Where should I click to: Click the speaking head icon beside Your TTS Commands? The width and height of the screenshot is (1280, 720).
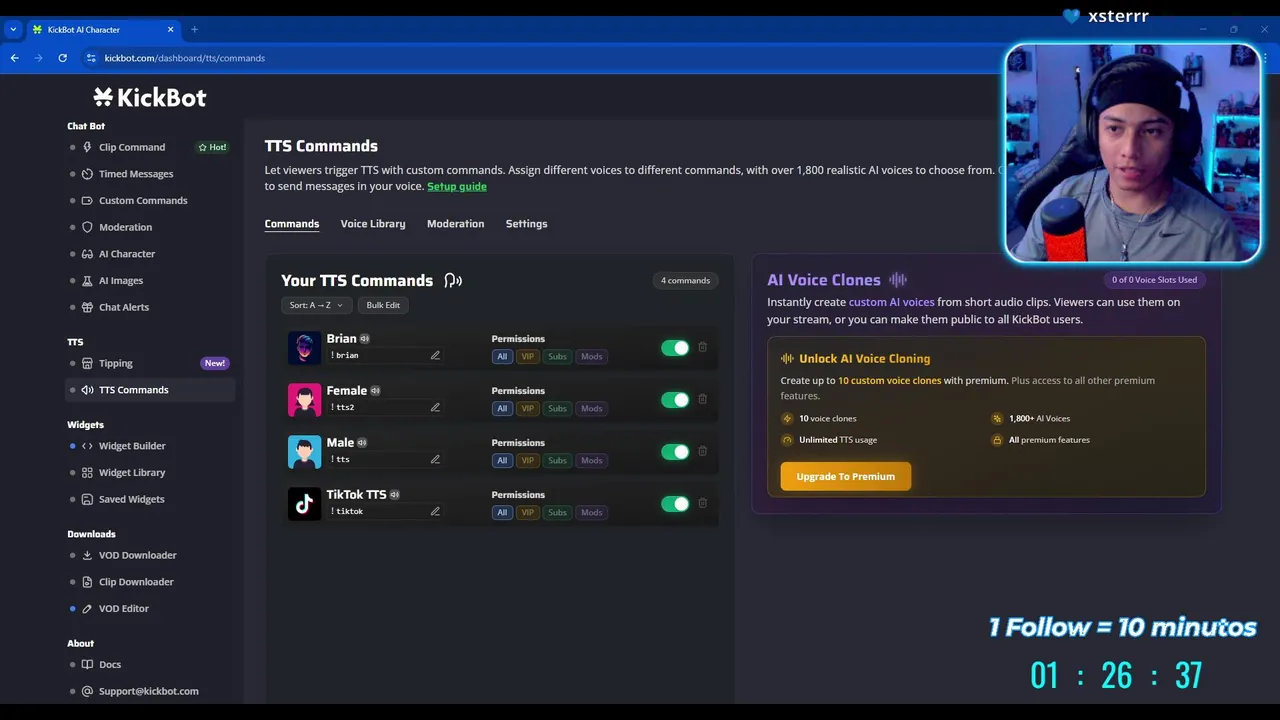point(453,281)
